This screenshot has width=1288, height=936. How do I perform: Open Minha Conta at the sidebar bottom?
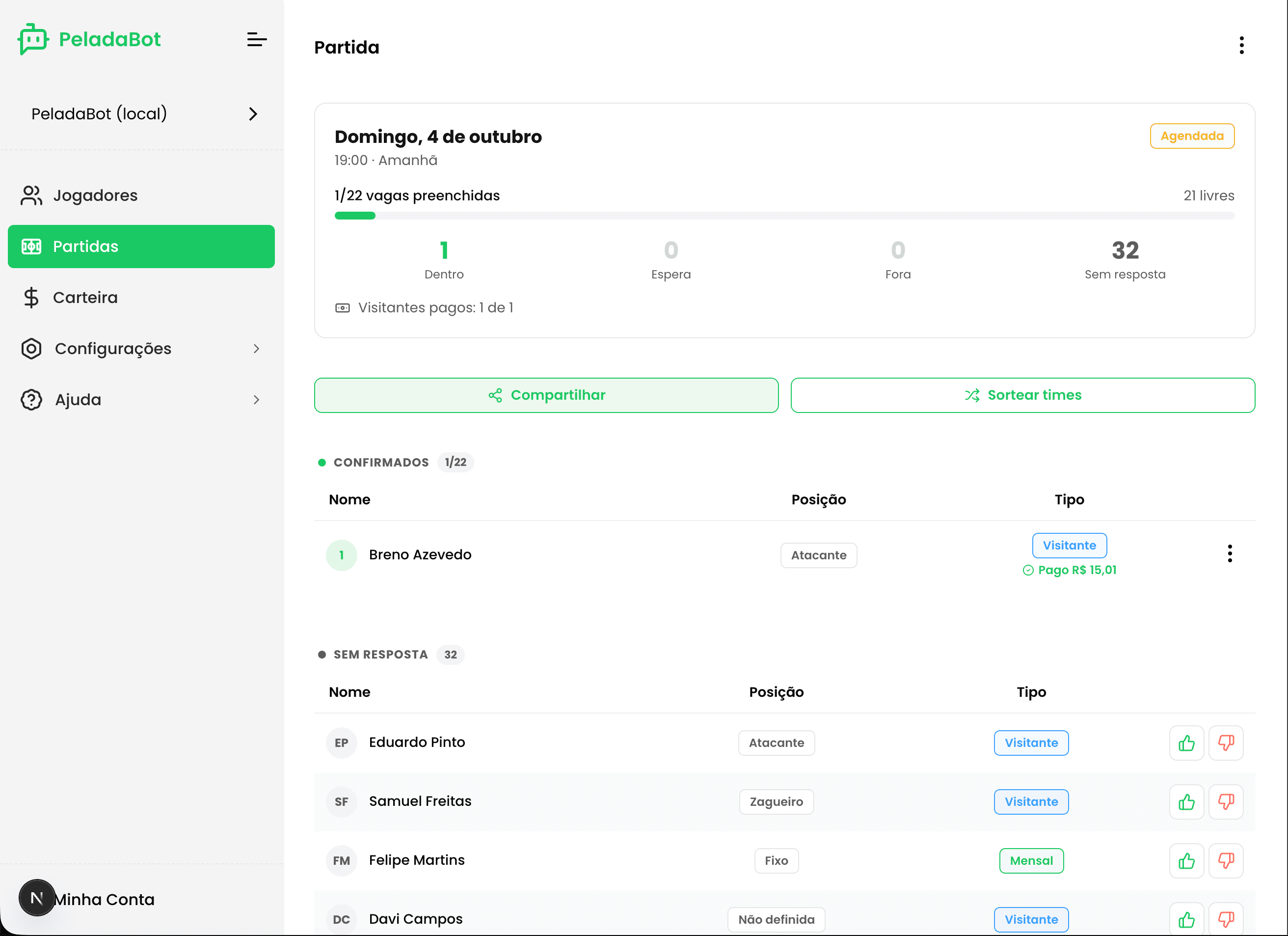point(104,899)
